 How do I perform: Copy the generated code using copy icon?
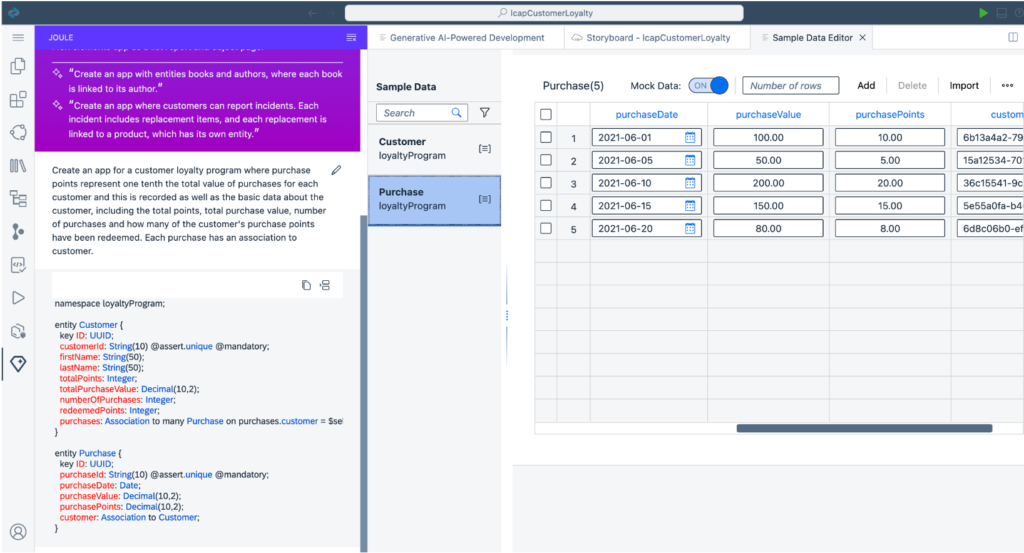tap(306, 285)
